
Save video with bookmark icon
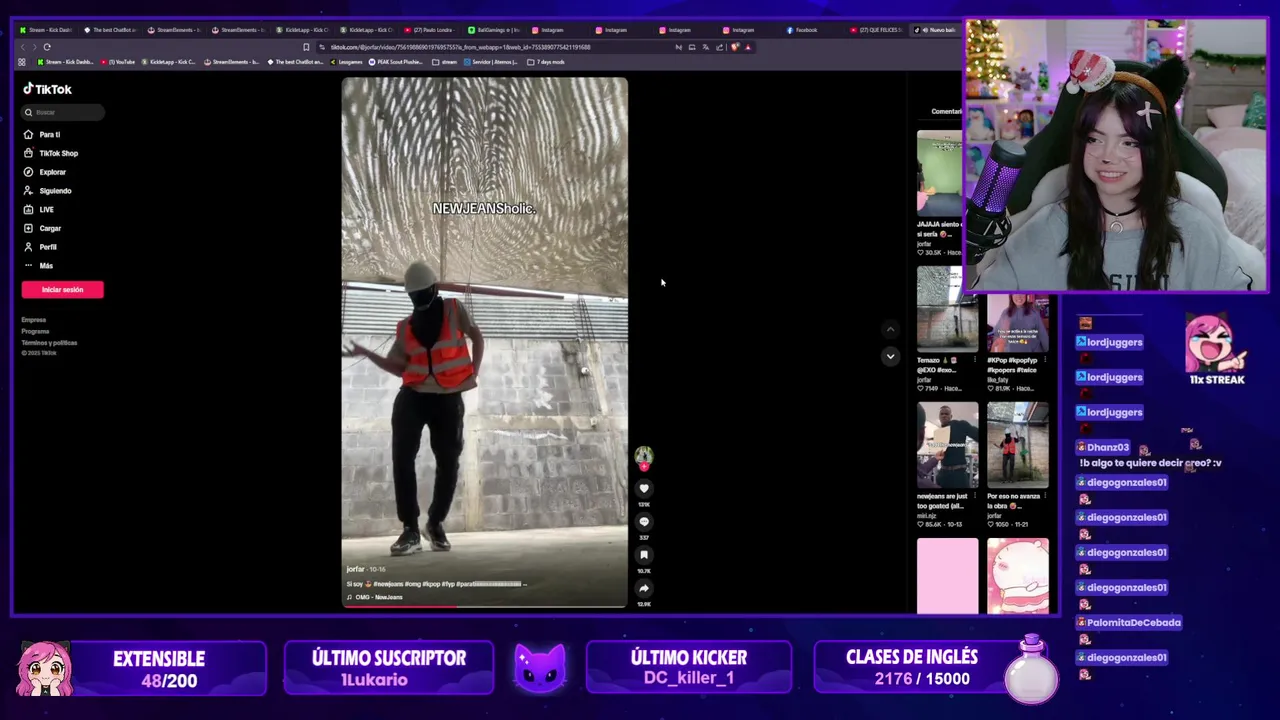644,554
